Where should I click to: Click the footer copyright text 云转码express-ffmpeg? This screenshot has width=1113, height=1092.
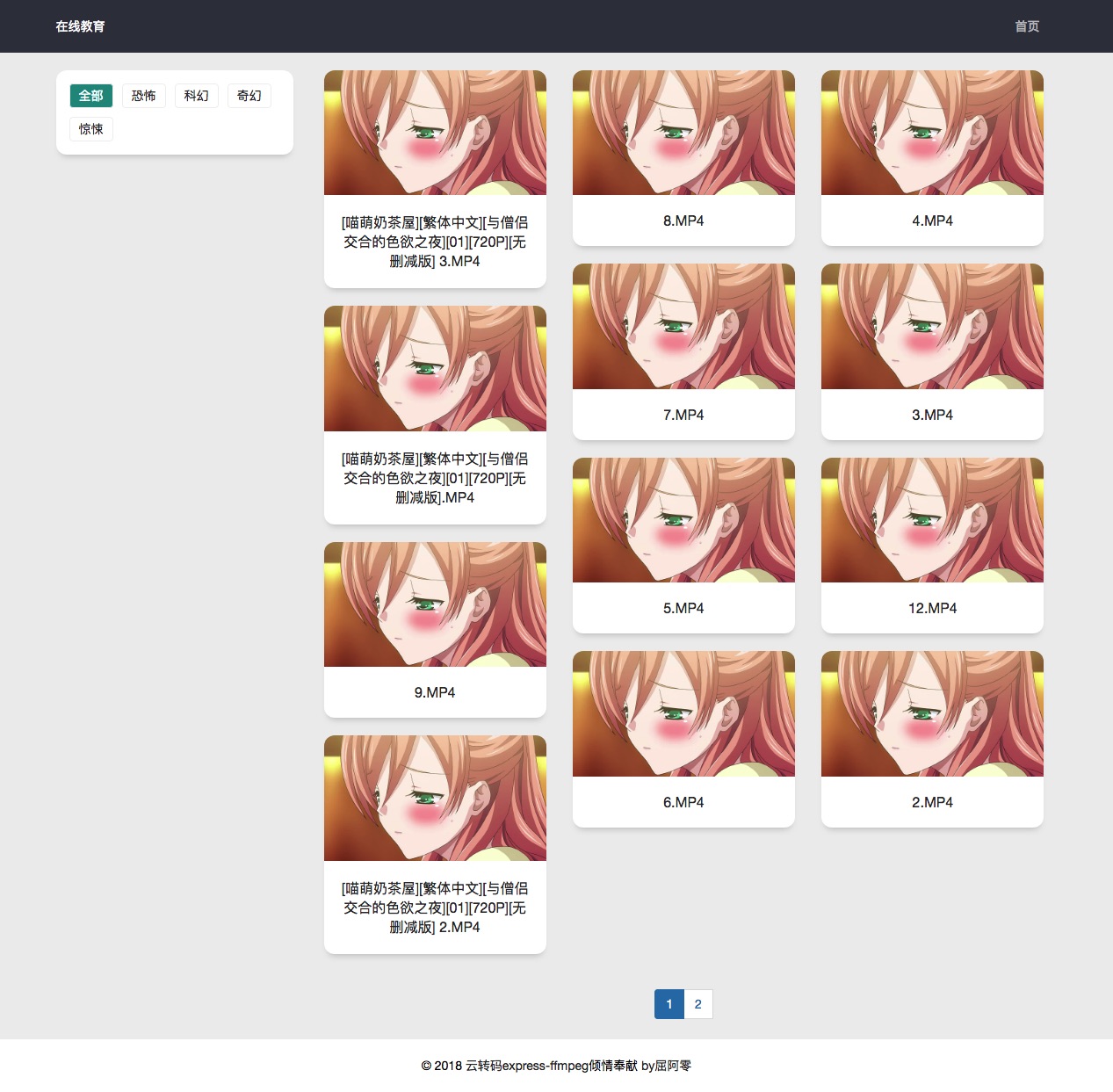point(526,1066)
